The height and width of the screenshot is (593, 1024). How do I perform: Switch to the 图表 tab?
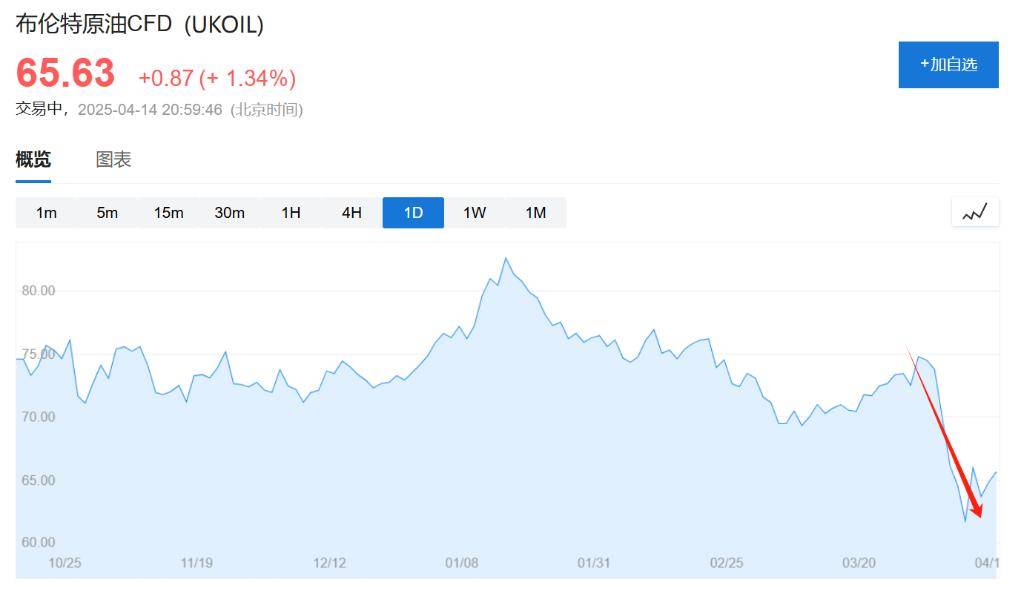(114, 159)
